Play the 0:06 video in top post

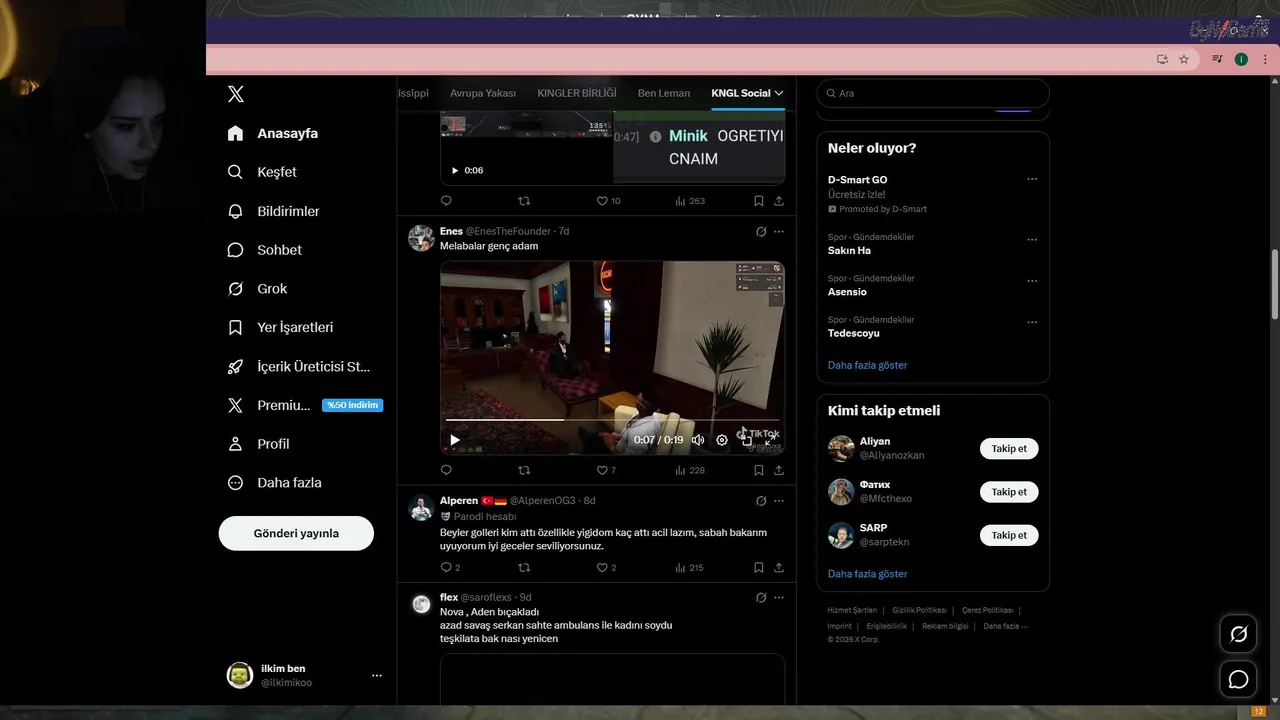455,171
